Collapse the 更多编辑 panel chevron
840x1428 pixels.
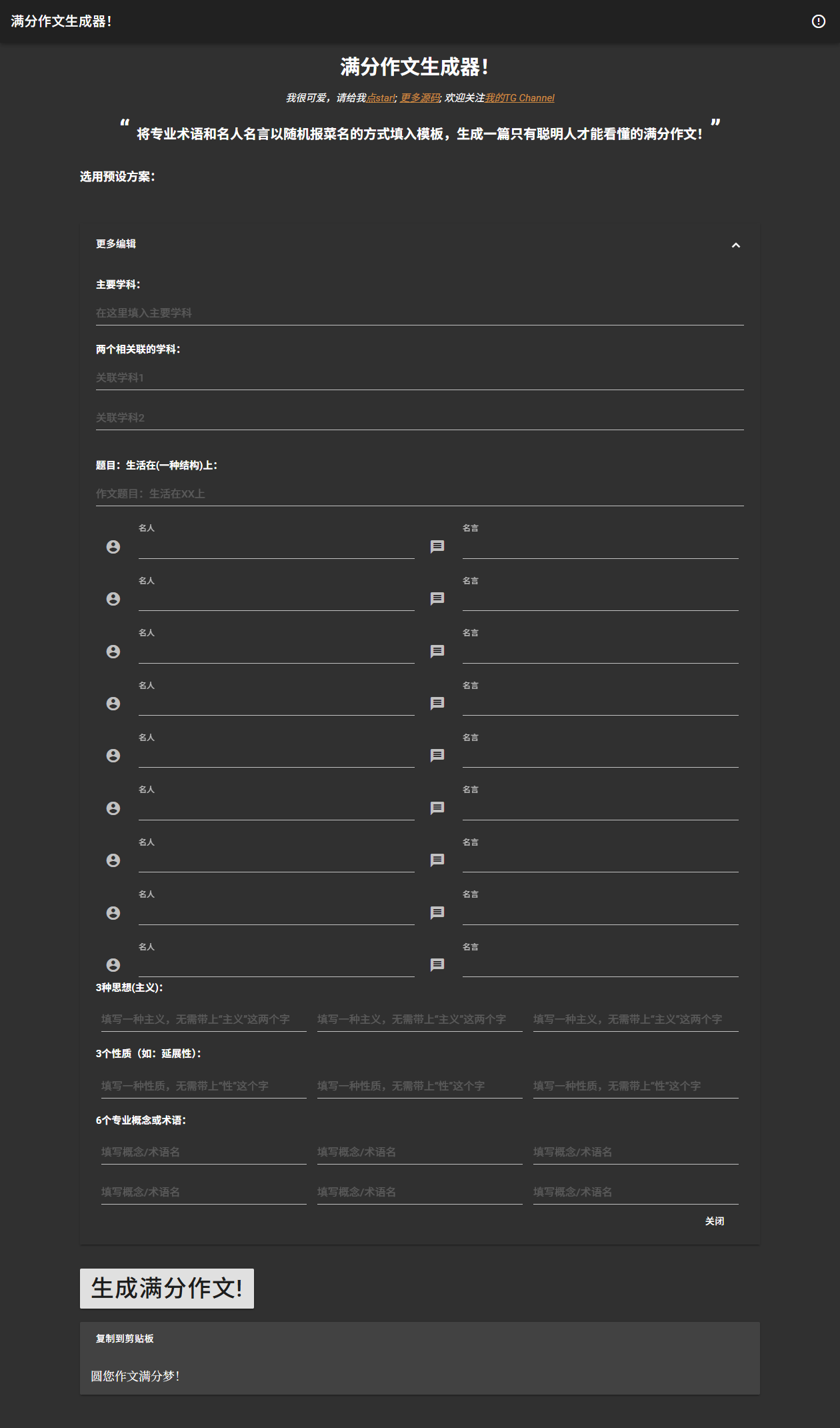(735, 245)
